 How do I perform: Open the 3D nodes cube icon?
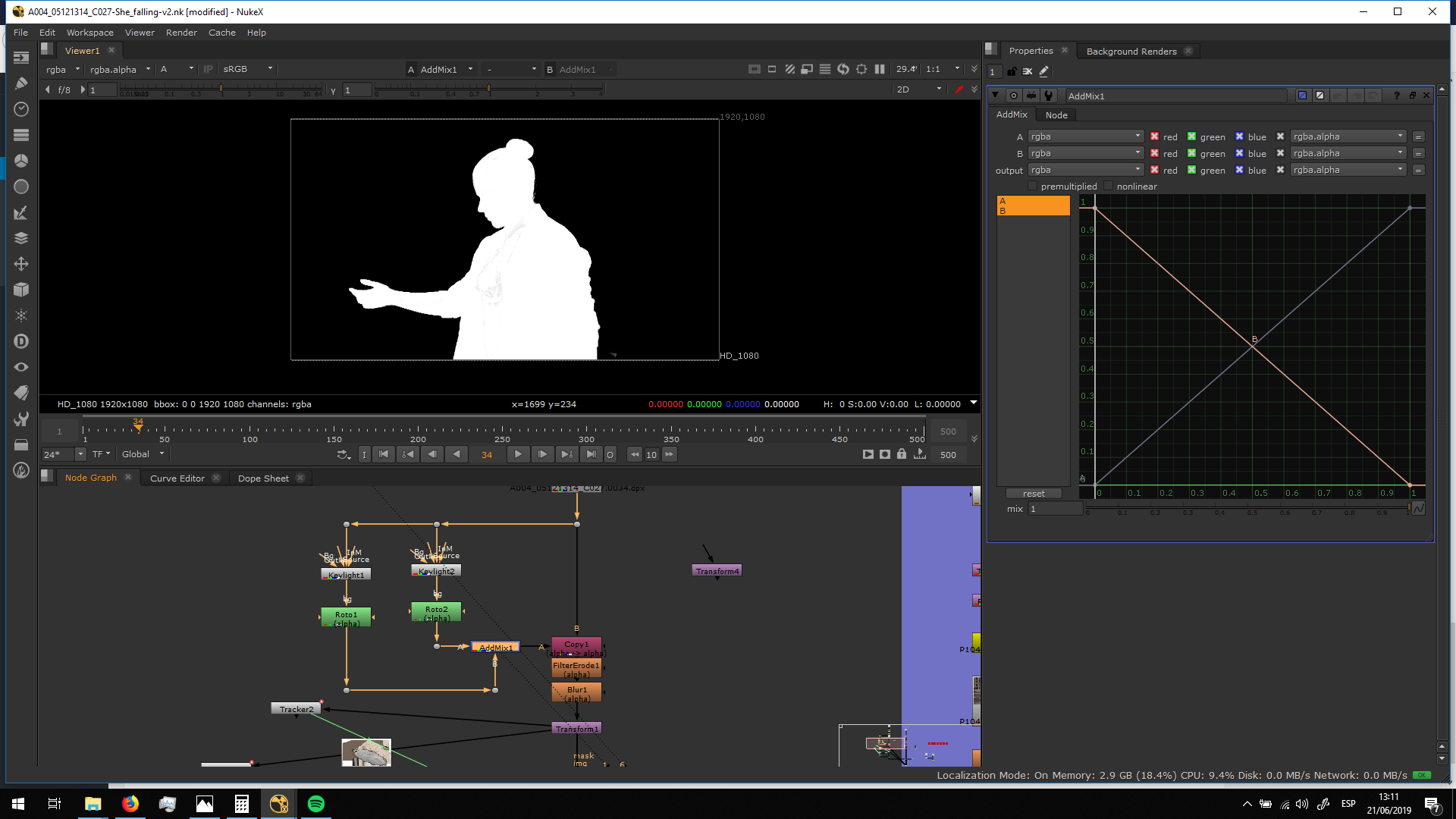(x=21, y=290)
